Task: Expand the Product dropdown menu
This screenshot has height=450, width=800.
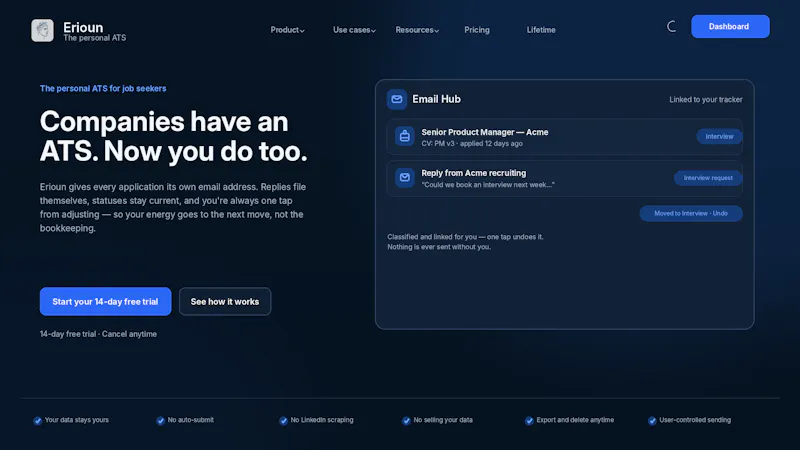Action: click(287, 30)
